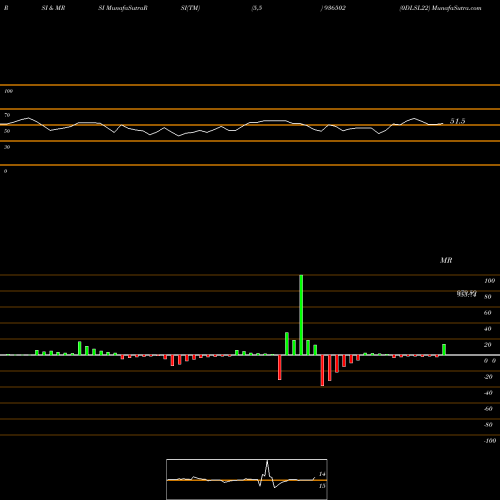Select the MunafaSutra.com text in the header

coord(456,8)
